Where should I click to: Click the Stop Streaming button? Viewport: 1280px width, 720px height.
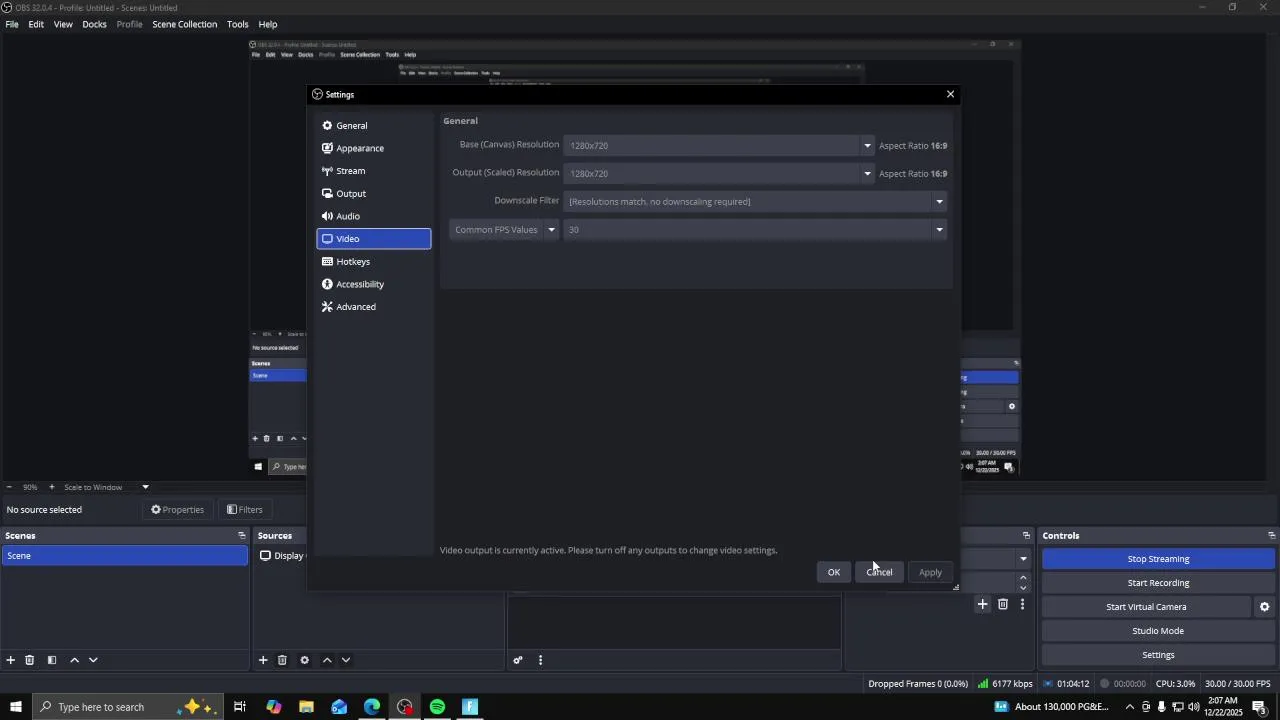1158,559
